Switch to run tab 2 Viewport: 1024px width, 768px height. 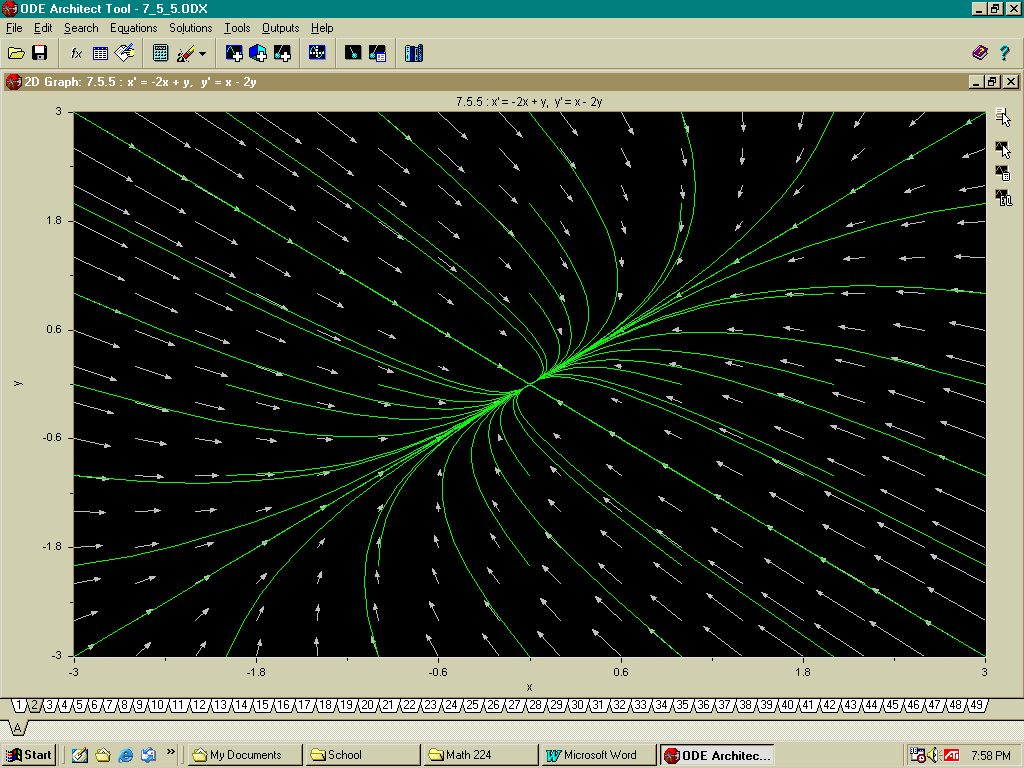(35, 705)
